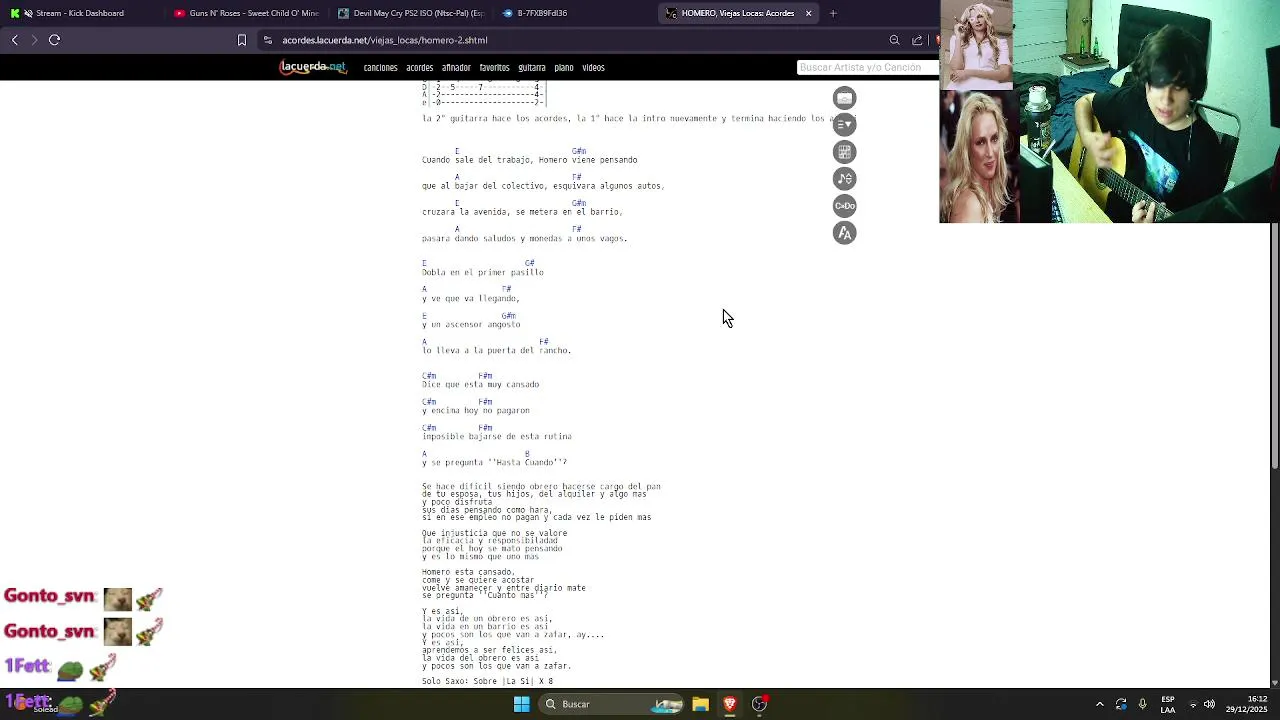Viewport: 1280px width, 720px height.
Task: Click the E chord above 'Cuando sale'
Action: tap(457, 151)
